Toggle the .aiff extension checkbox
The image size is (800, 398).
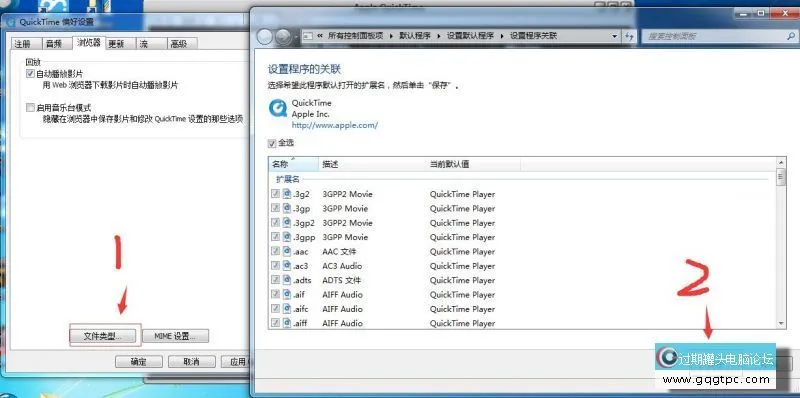coord(275,322)
